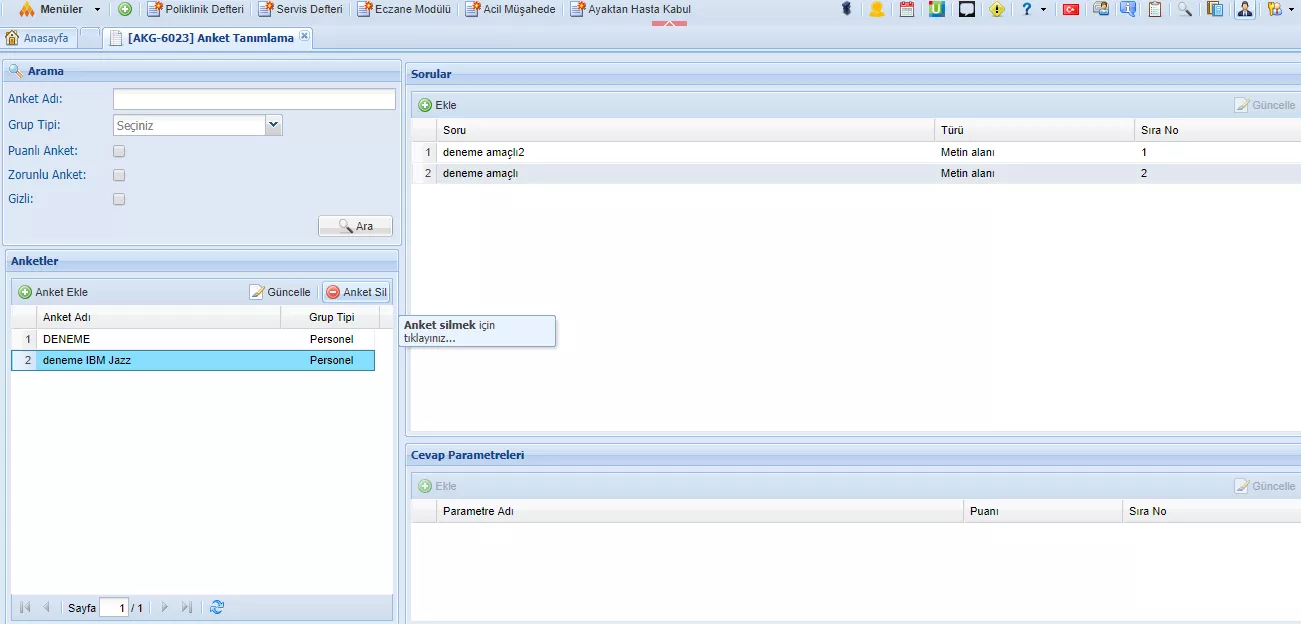The width and height of the screenshot is (1301, 624).
Task: Open the yellow person icon in top toolbar
Action: (x=877, y=9)
